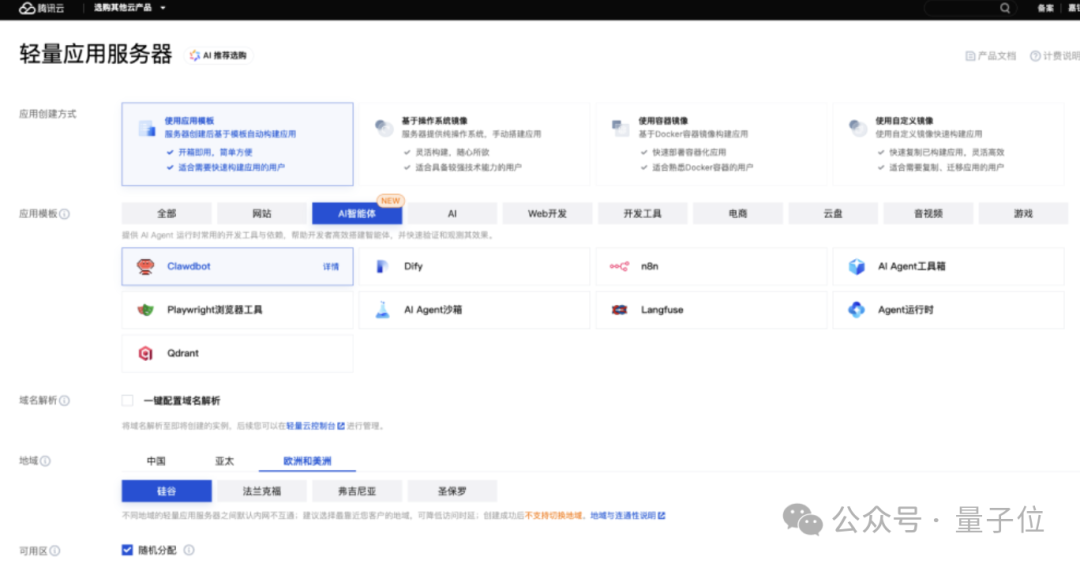Open the 详情 link on Clawdbot card

(331, 267)
